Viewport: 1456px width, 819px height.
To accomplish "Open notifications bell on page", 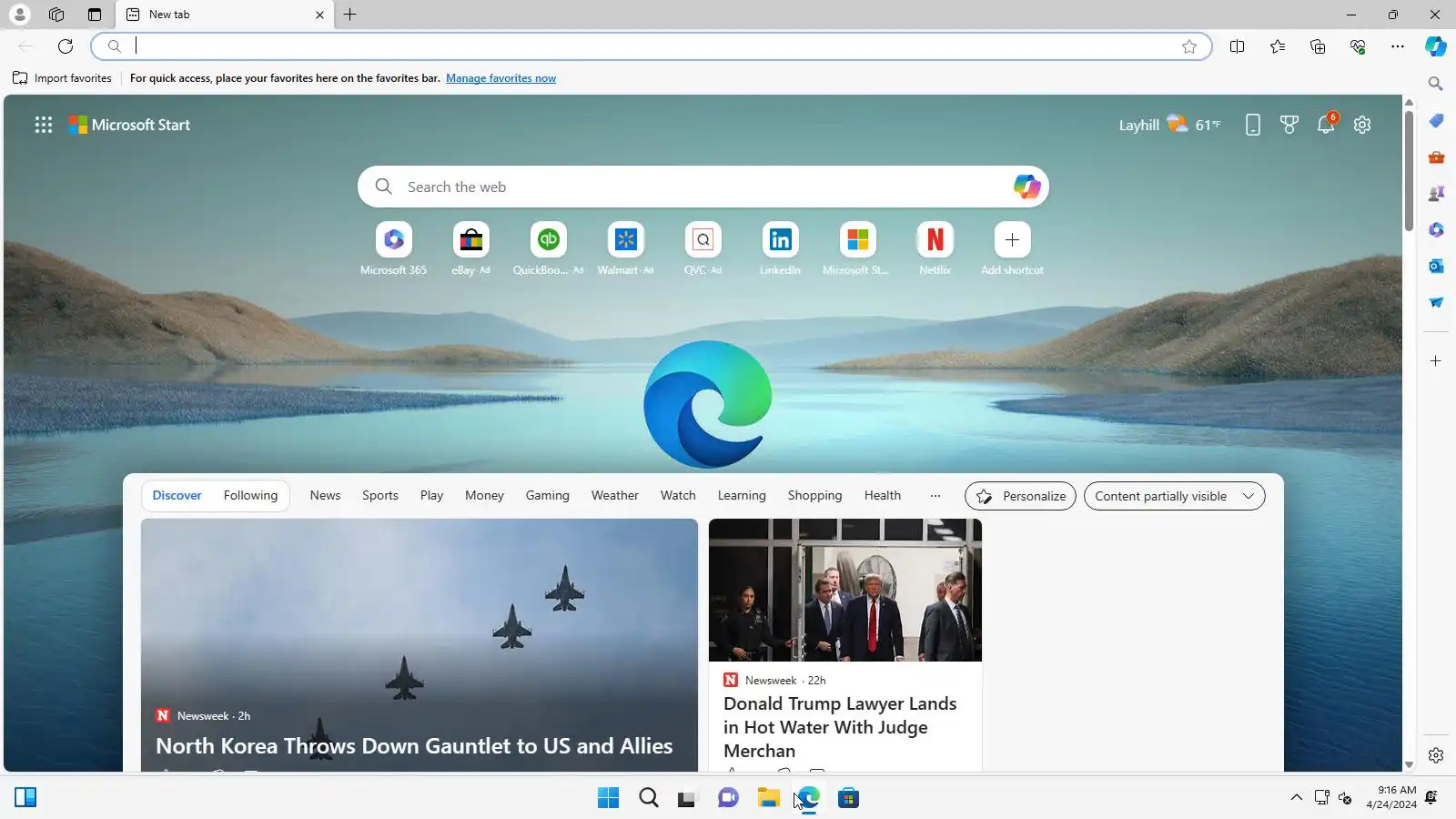I will tap(1326, 124).
